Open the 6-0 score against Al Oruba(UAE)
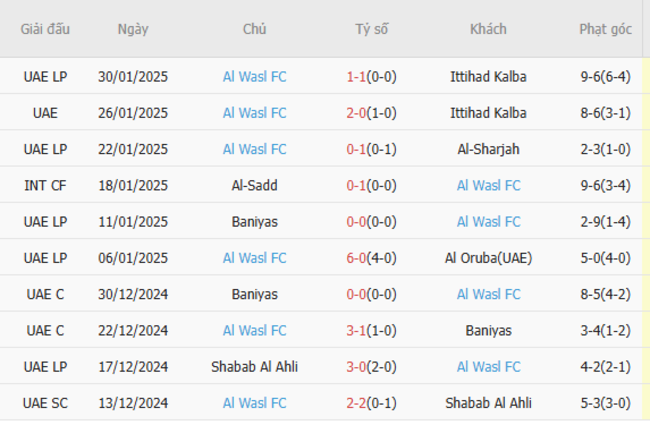 pos(356,258)
